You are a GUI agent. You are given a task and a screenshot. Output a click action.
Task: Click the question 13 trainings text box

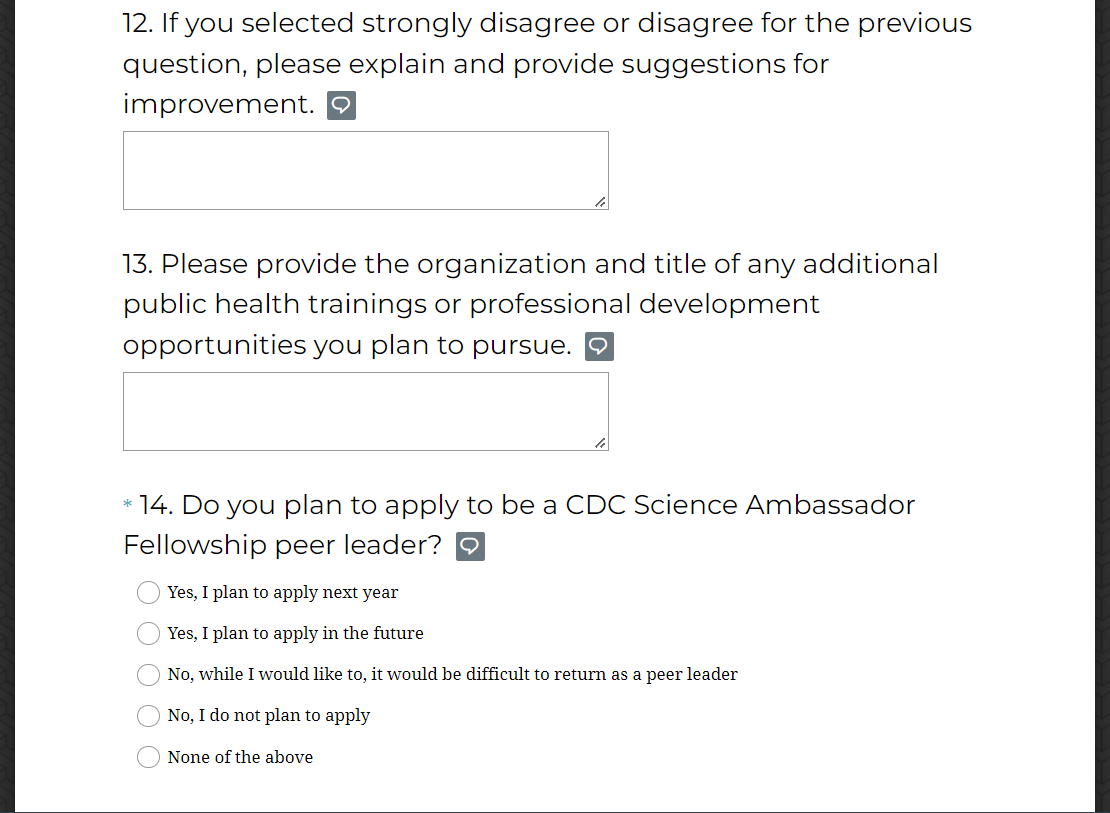[365, 411]
